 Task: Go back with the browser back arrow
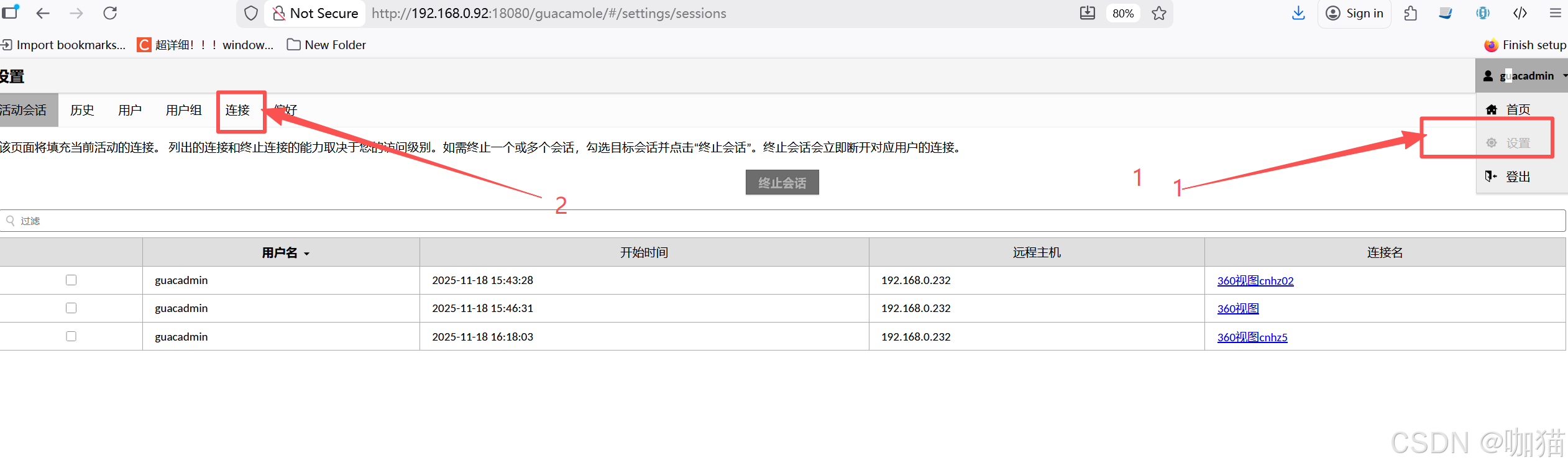[x=42, y=13]
